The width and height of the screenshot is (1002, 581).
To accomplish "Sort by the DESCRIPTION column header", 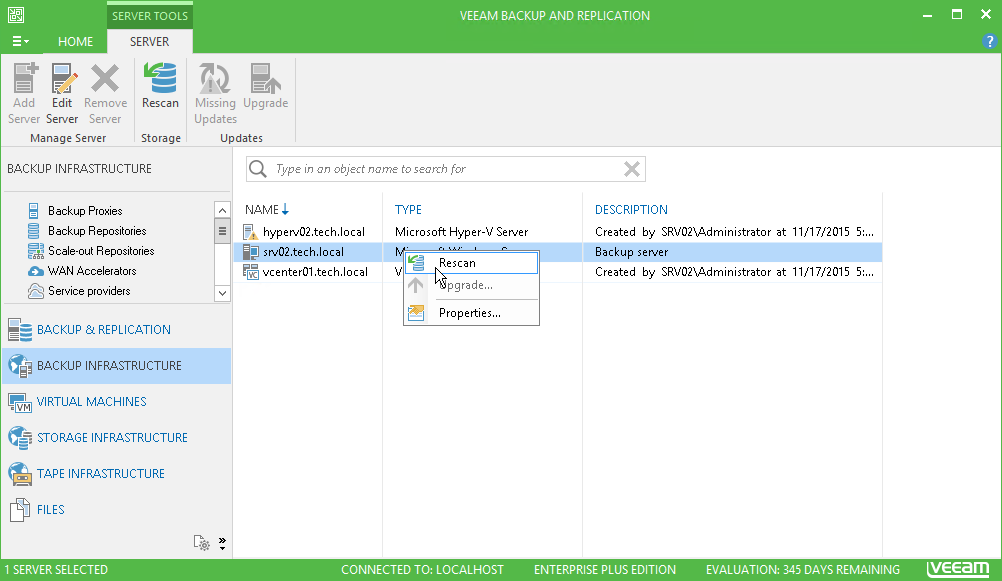I will pos(631,210).
